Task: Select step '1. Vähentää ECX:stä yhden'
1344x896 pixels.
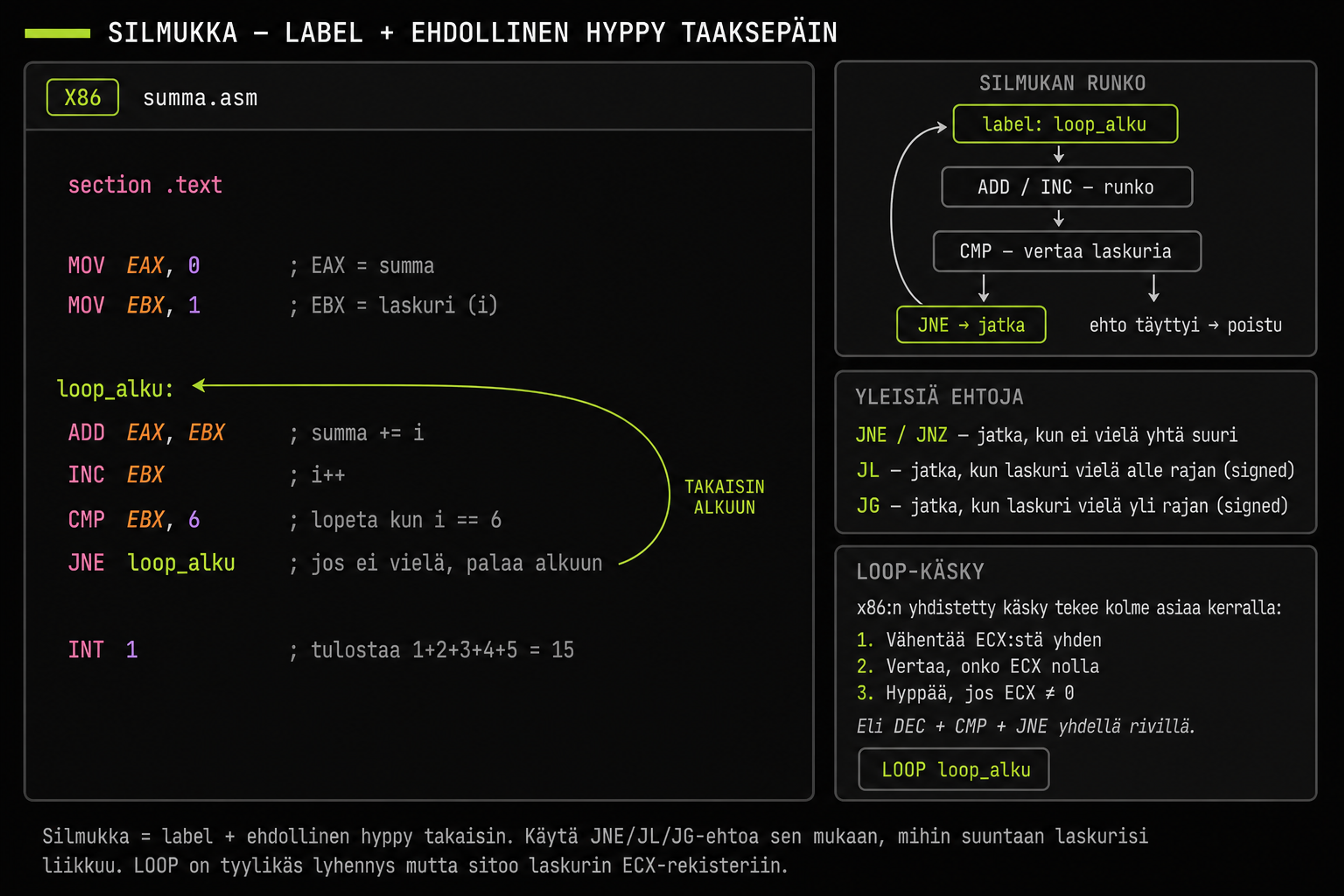Action: (979, 639)
